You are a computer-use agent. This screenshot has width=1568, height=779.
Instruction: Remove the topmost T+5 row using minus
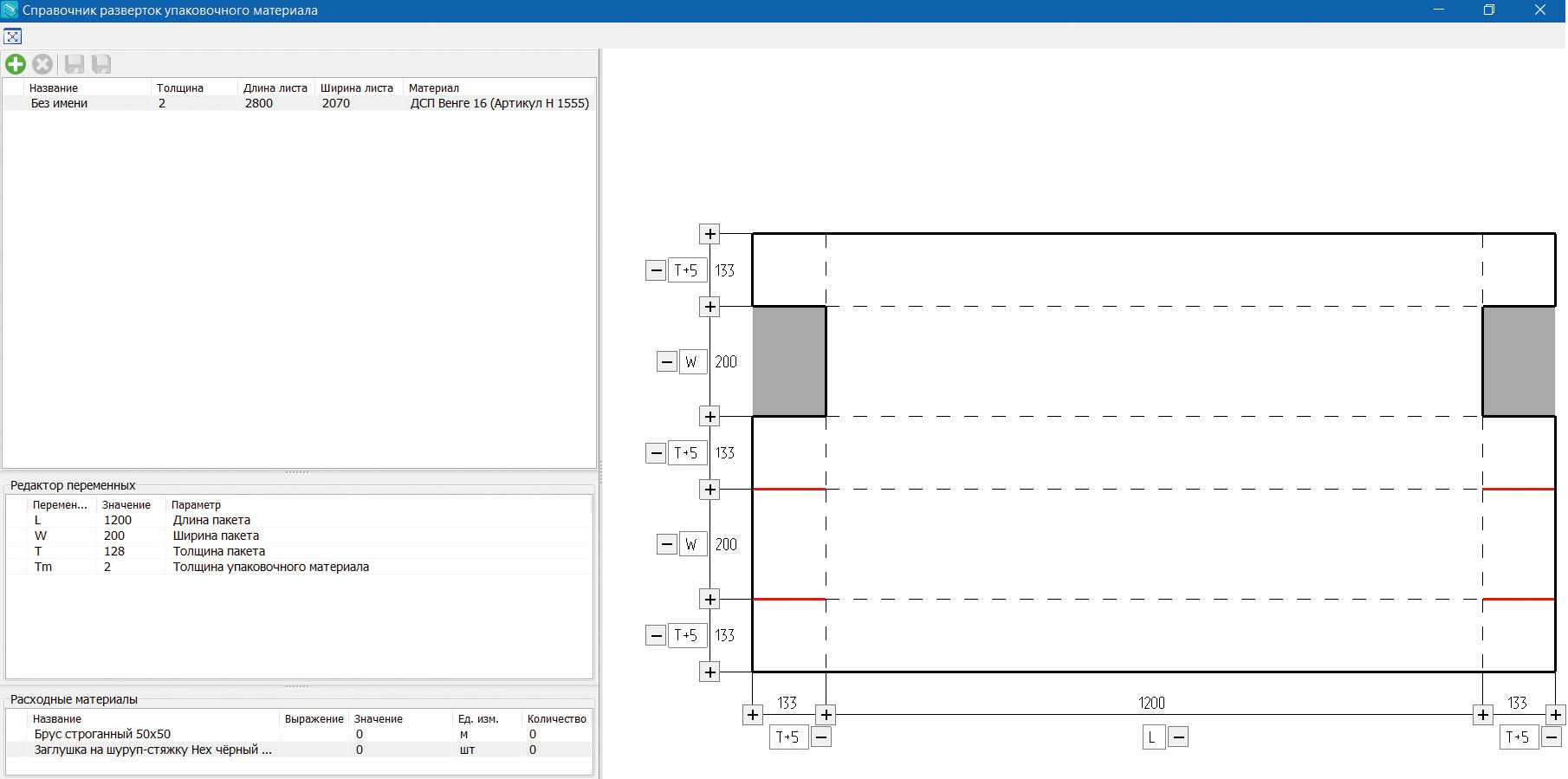coord(656,270)
